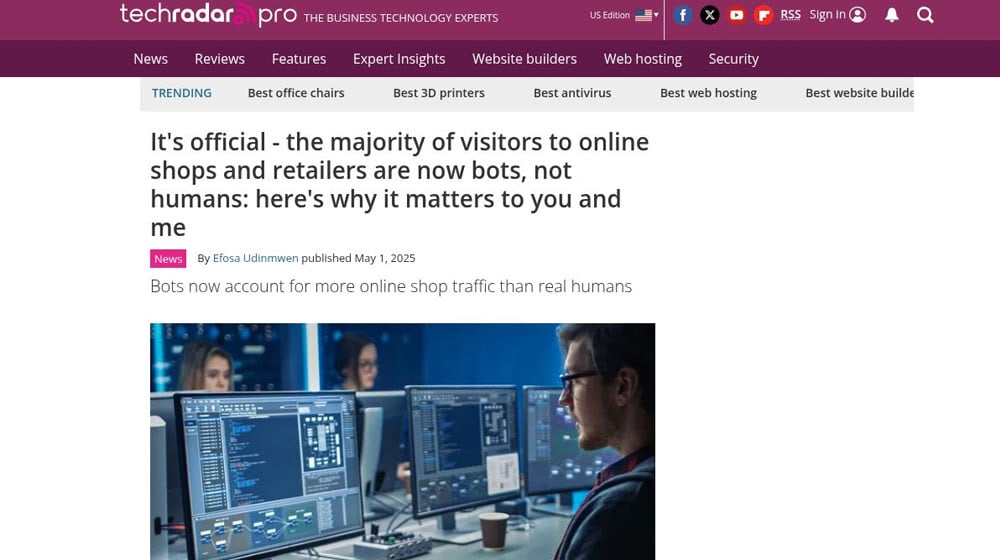Open the YouTube channel icon
Viewport: 1000px width, 560px height.
coord(736,15)
